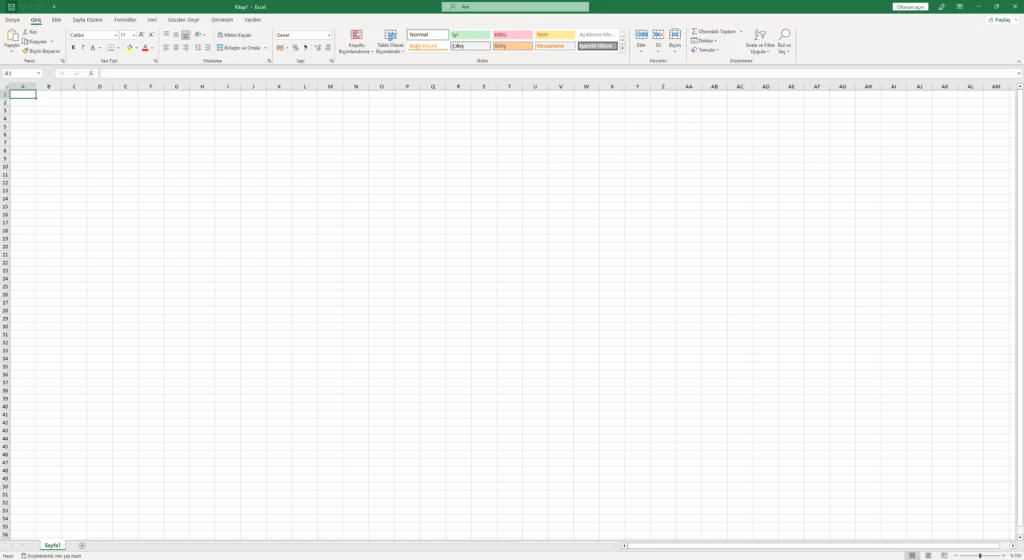This screenshot has width=1024, height=560.
Task: Expand the Otomatik Toplam dropdown arrow
Action: pos(741,31)
